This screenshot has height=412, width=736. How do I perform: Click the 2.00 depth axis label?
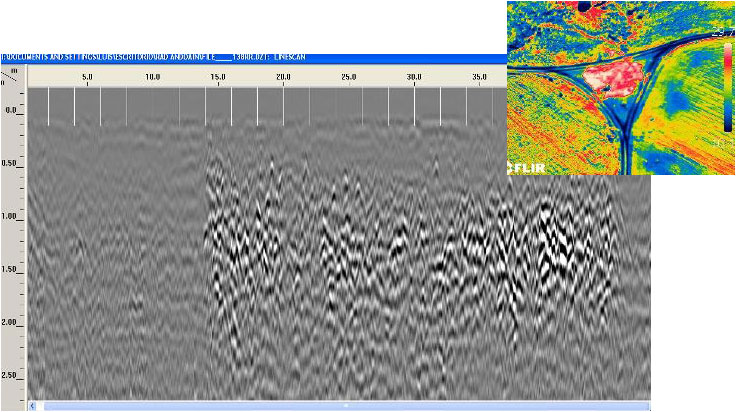coord(12,322)
